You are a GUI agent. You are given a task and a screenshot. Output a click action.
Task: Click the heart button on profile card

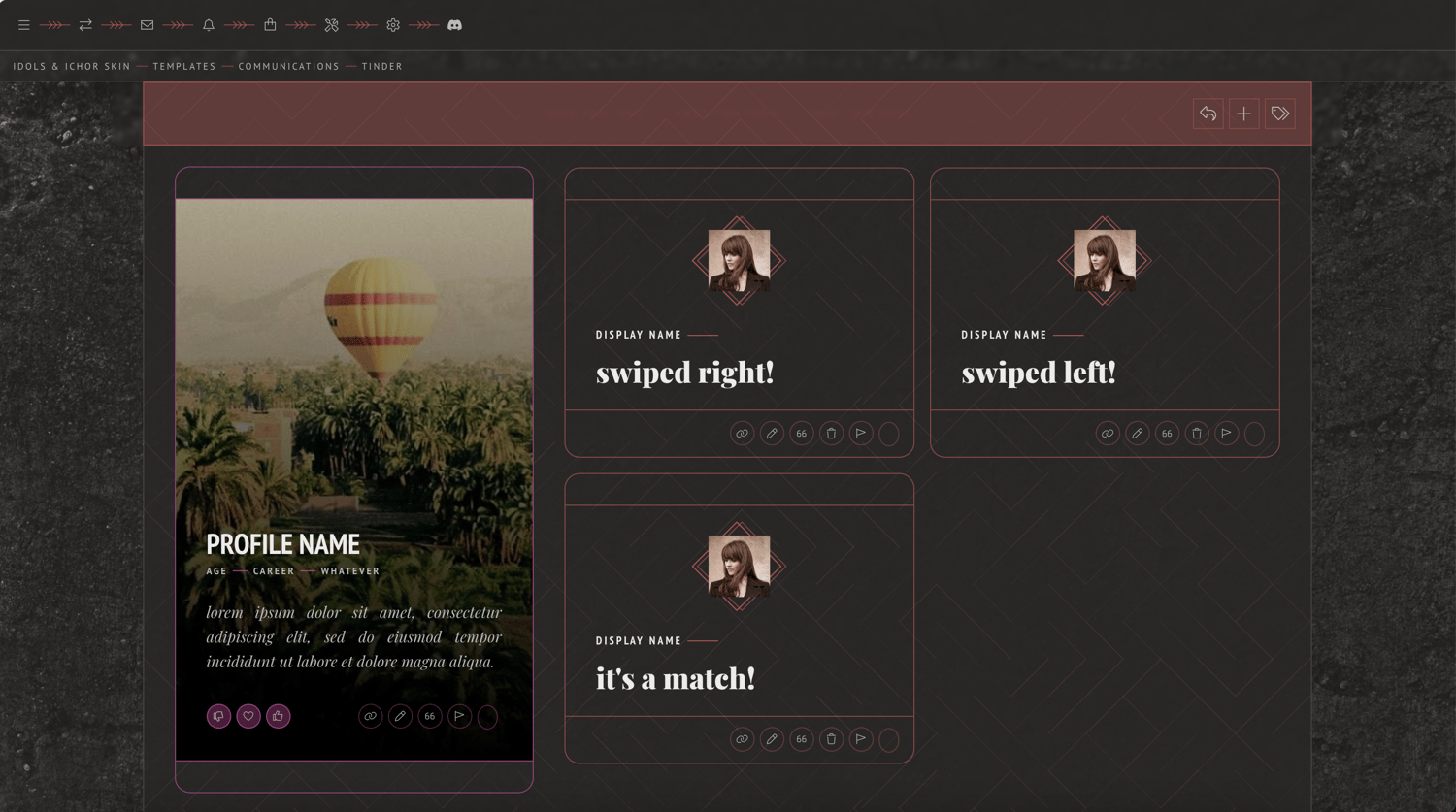pyautogui.click(x=248, y=716)
